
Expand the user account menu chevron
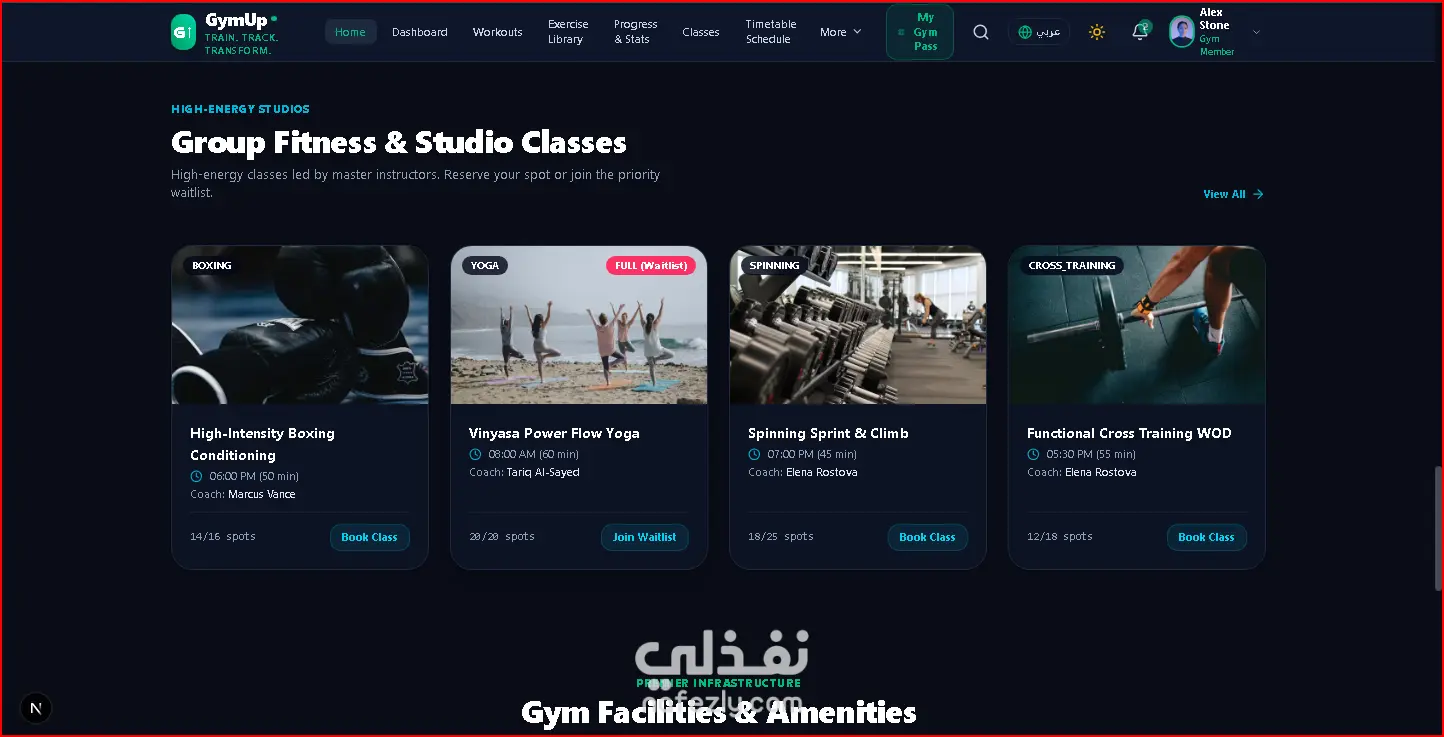coord(1257,32)
